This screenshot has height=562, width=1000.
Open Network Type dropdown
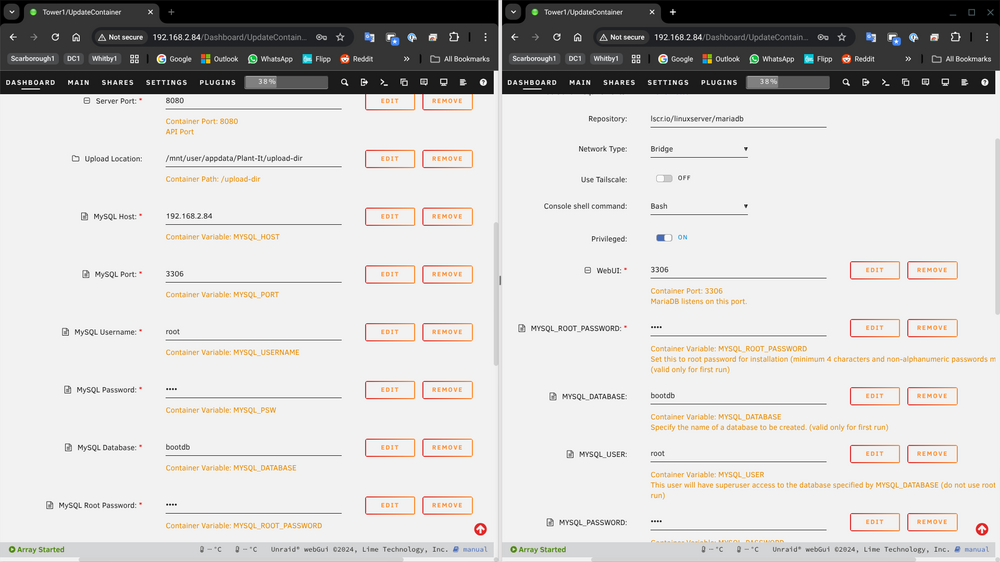pyautogui.click(x=699, y=149)
